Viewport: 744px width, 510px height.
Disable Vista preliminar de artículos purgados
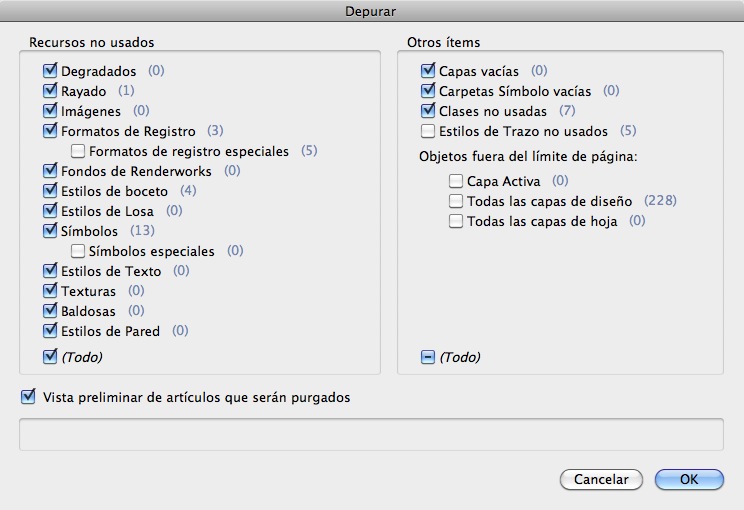pyautogui.click(x=27, y=397)
